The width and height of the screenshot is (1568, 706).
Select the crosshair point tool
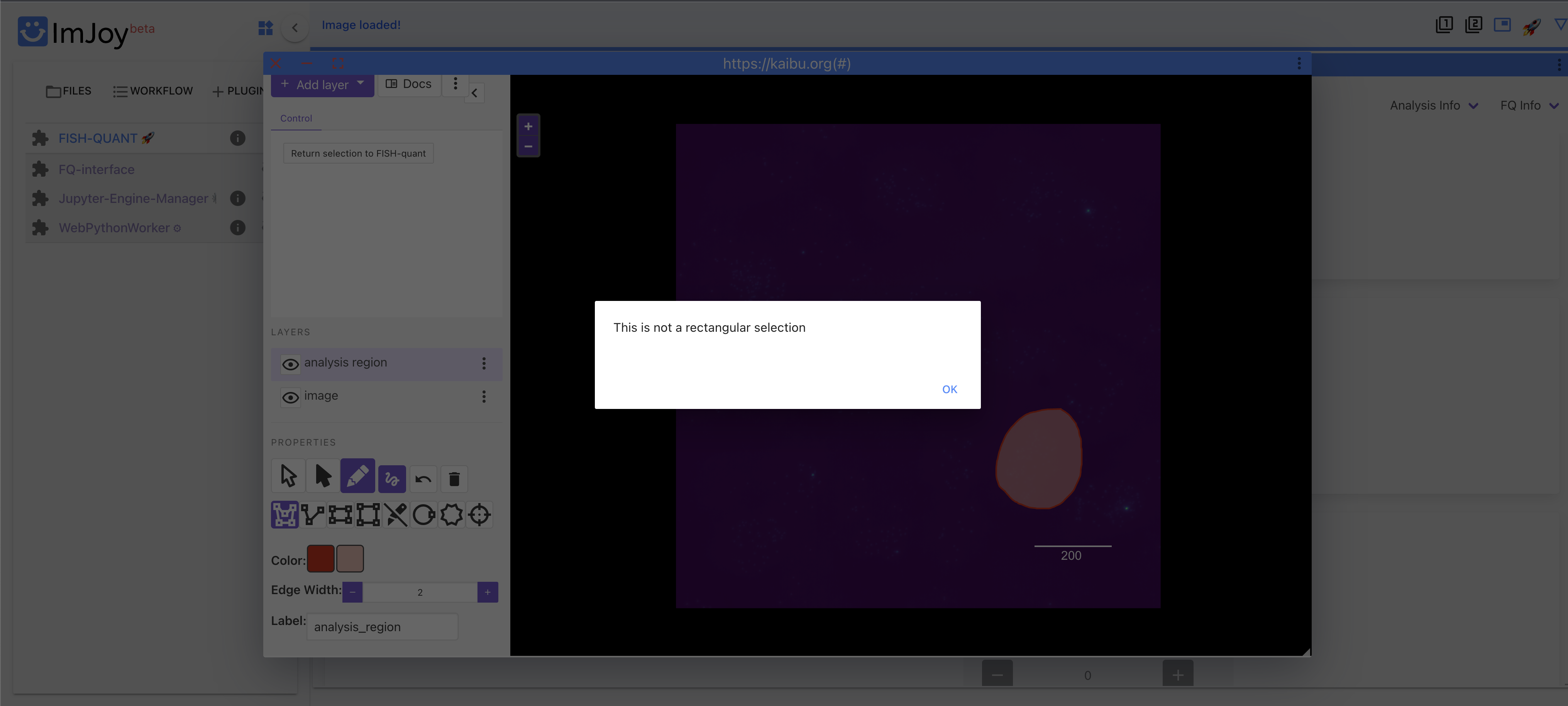pos(480,514)
